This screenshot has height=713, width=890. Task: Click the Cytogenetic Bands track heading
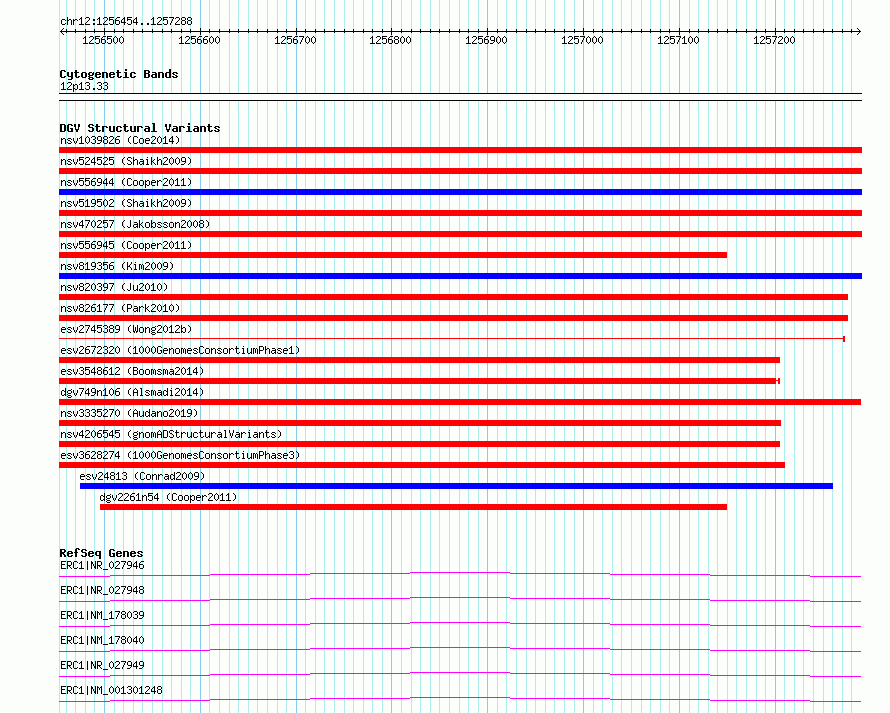pos(119,74)
